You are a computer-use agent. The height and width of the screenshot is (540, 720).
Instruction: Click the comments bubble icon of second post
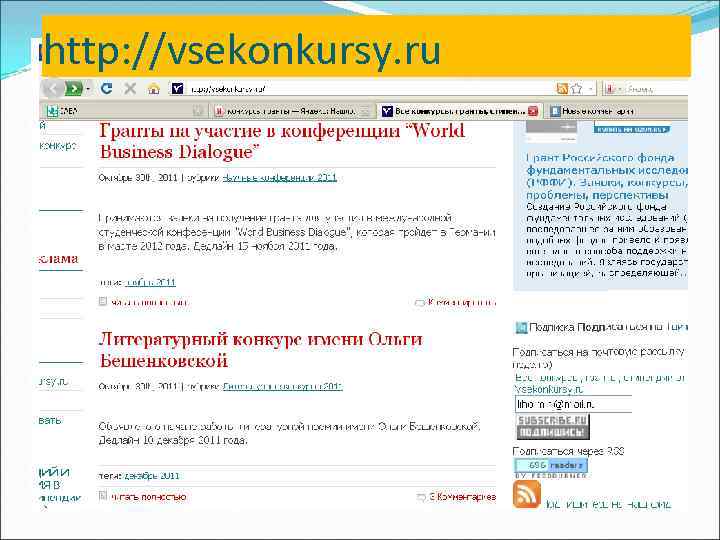point(421,497)
